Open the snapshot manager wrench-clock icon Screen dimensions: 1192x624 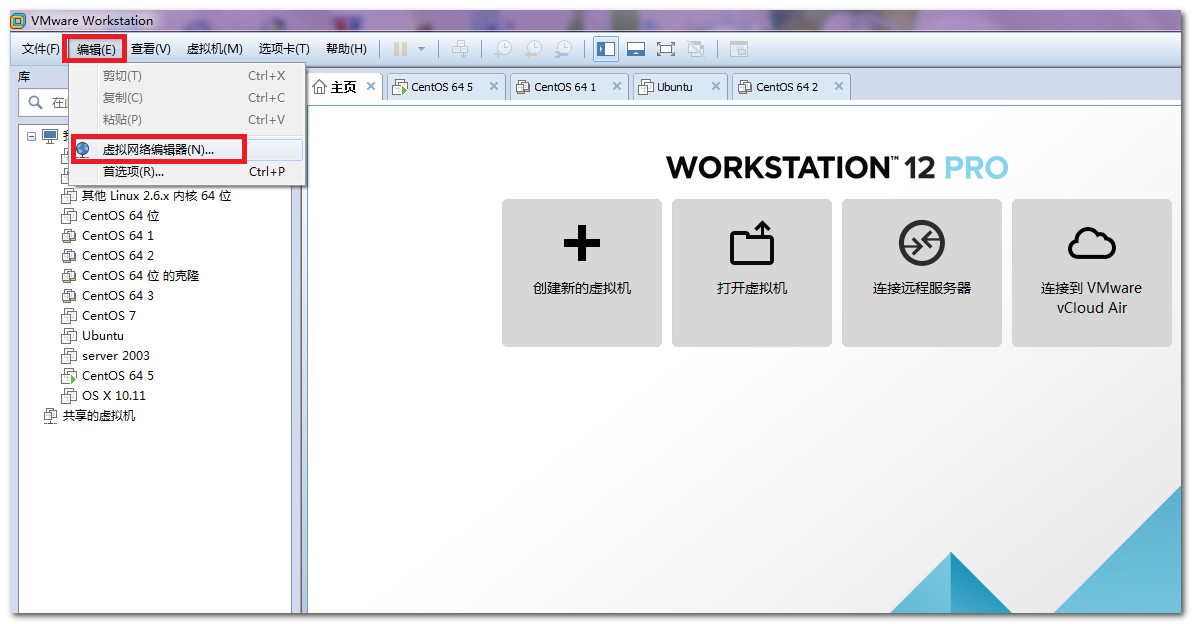pyautogui.click(x=563, y=49)
